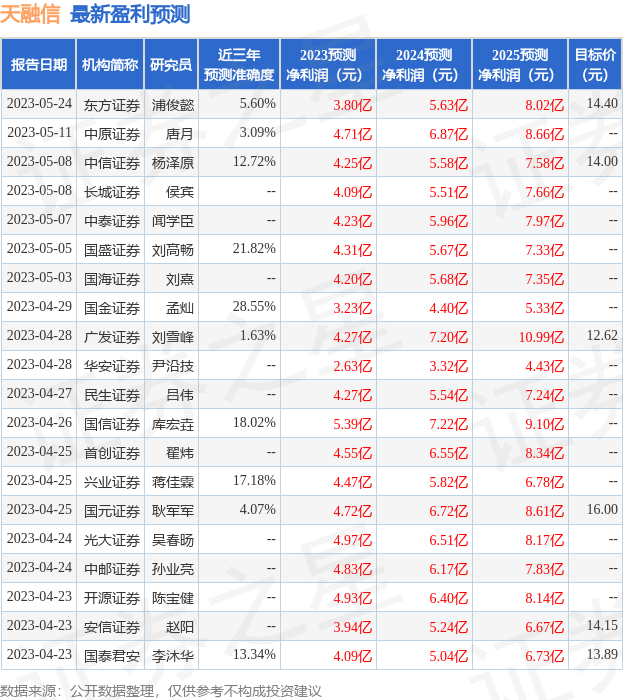
Task: Click institution 首创证券
Action: point(112,454)
